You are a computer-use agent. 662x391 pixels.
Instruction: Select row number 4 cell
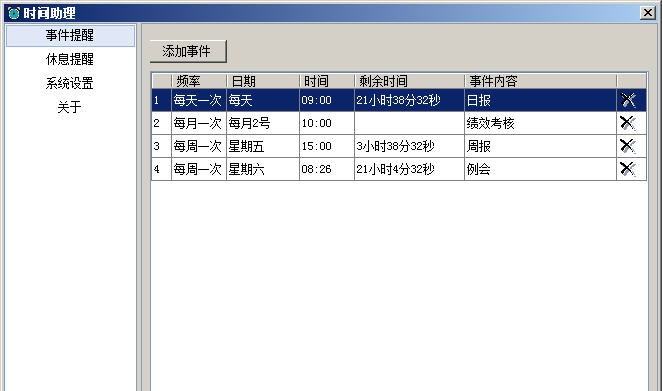click(161, 169)
